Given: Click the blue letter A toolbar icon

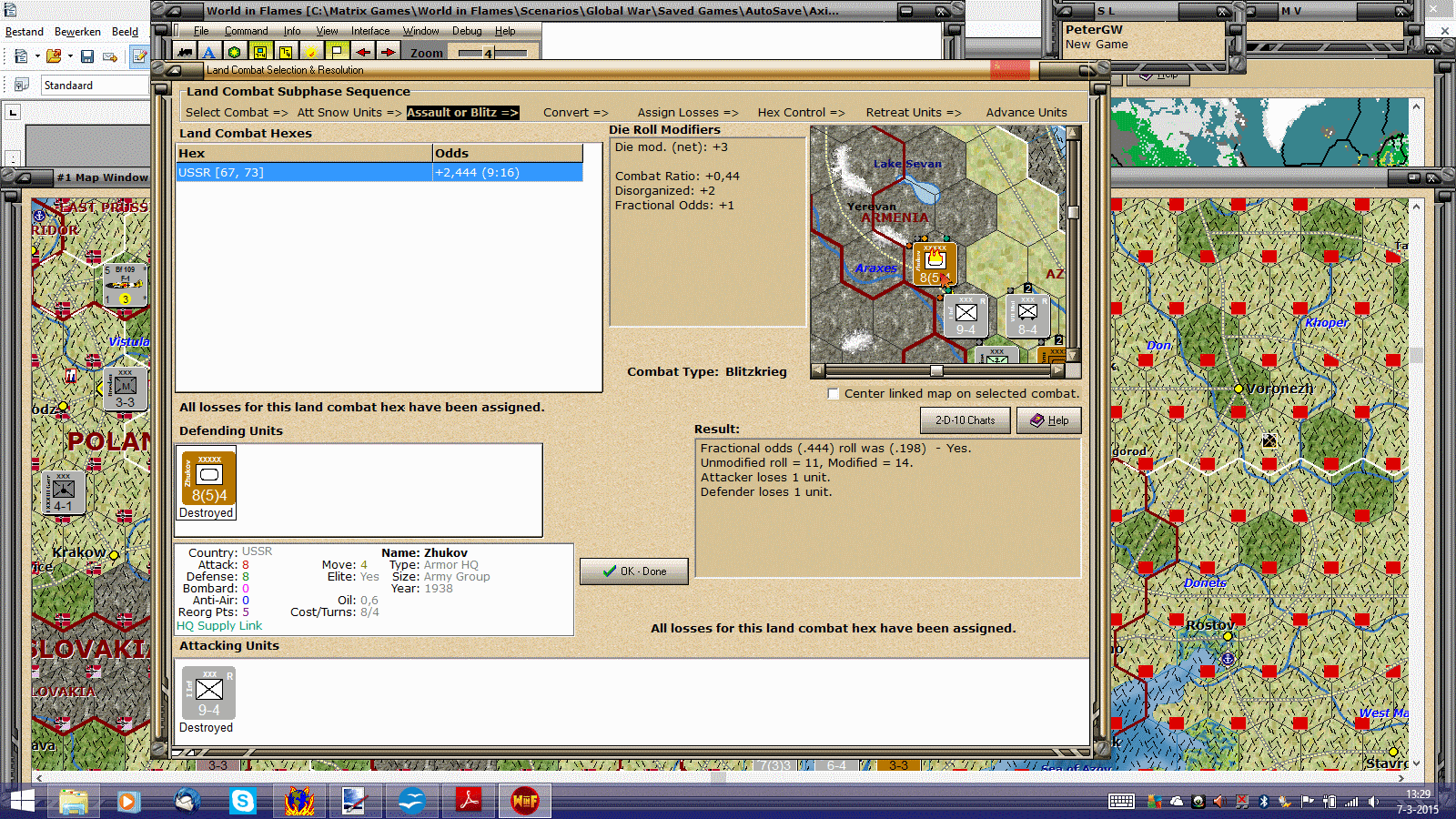Looking at the screenshot, I should tap(209, 52).
